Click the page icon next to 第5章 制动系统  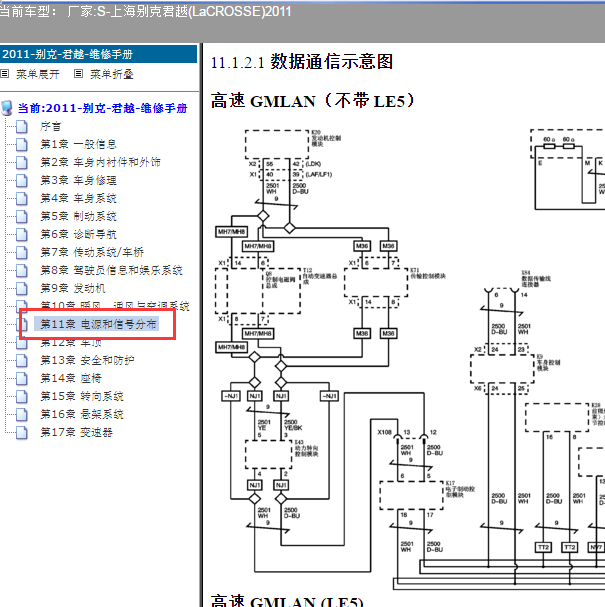tap(22, 216)
